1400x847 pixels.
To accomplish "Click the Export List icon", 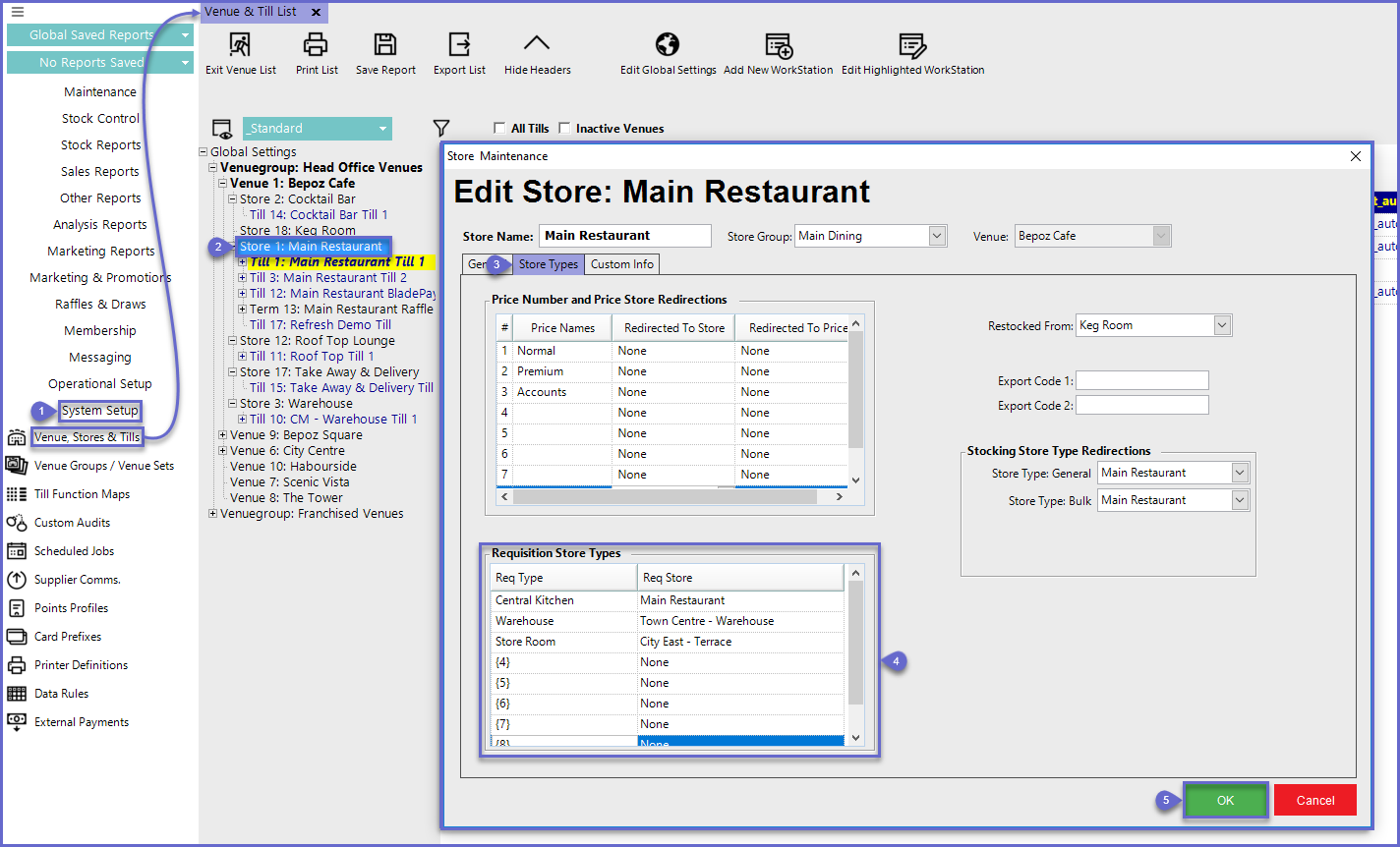I will 459,45.
